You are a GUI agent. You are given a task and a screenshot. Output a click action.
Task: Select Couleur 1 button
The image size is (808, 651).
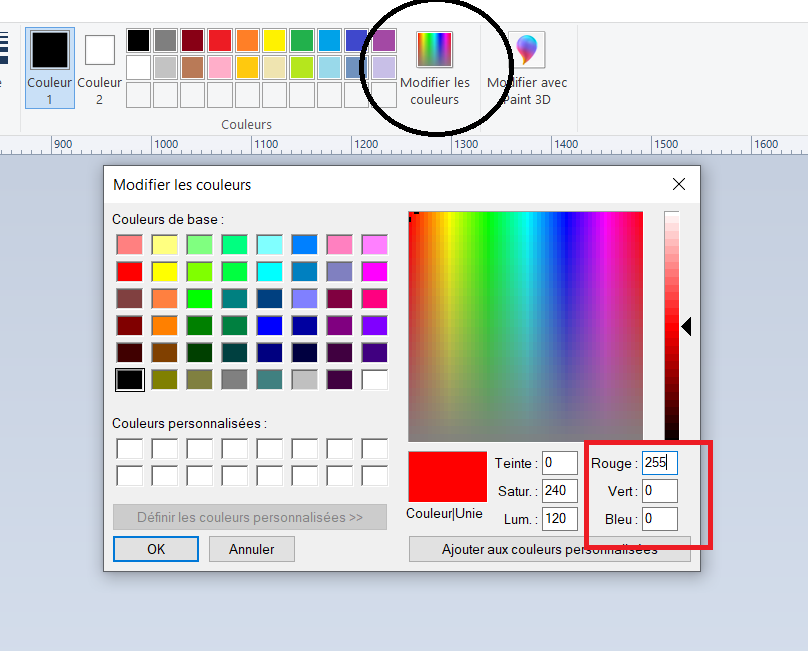click(x=50, y=68)
